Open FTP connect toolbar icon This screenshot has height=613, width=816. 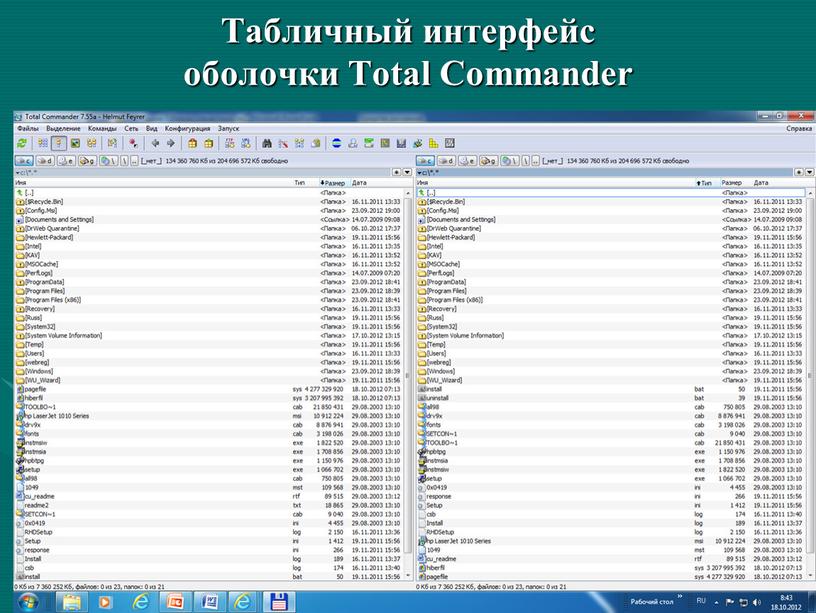(230, 143)
